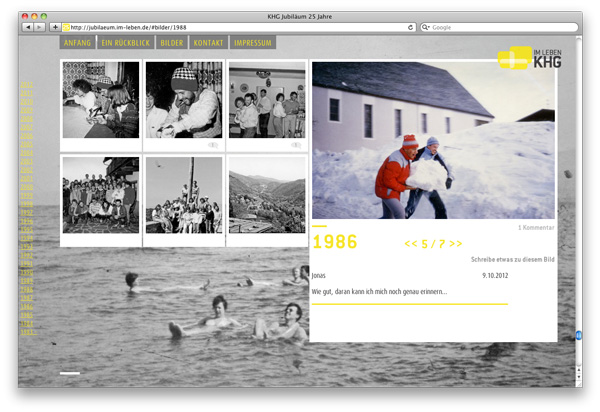Click the browser forward arrow
This screenshot has width=600, height=412.
(x=39, y=27)
